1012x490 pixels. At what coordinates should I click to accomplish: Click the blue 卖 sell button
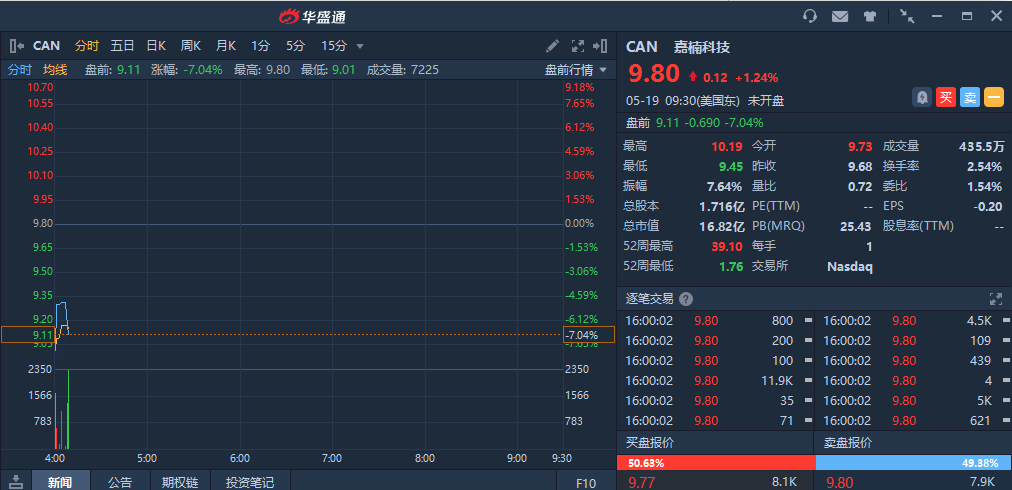970,97
